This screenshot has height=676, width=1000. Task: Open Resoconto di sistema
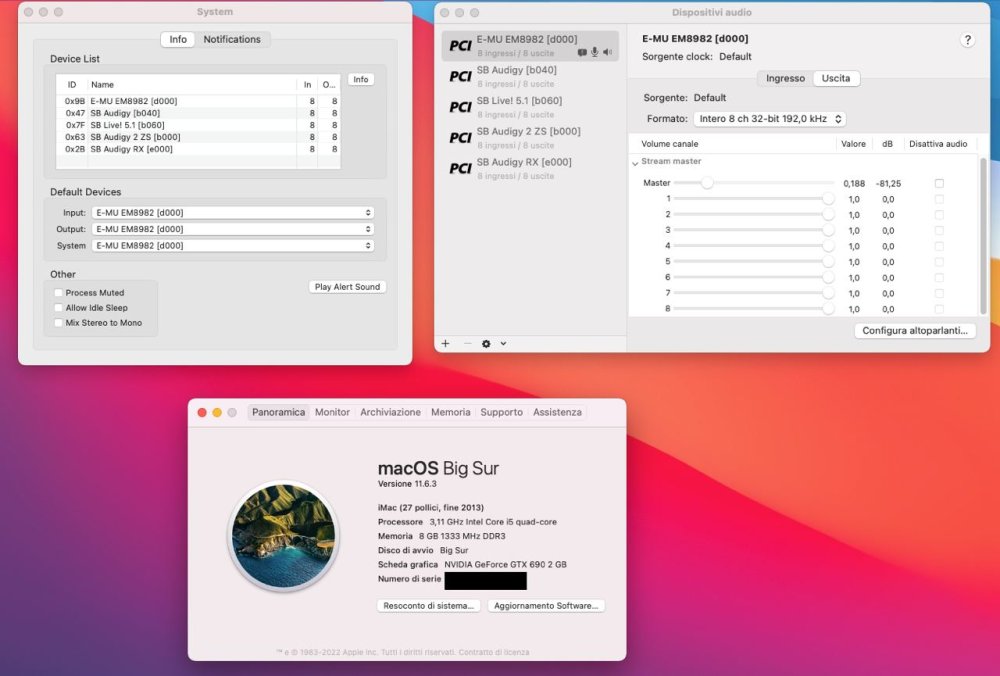pos(428,606)
